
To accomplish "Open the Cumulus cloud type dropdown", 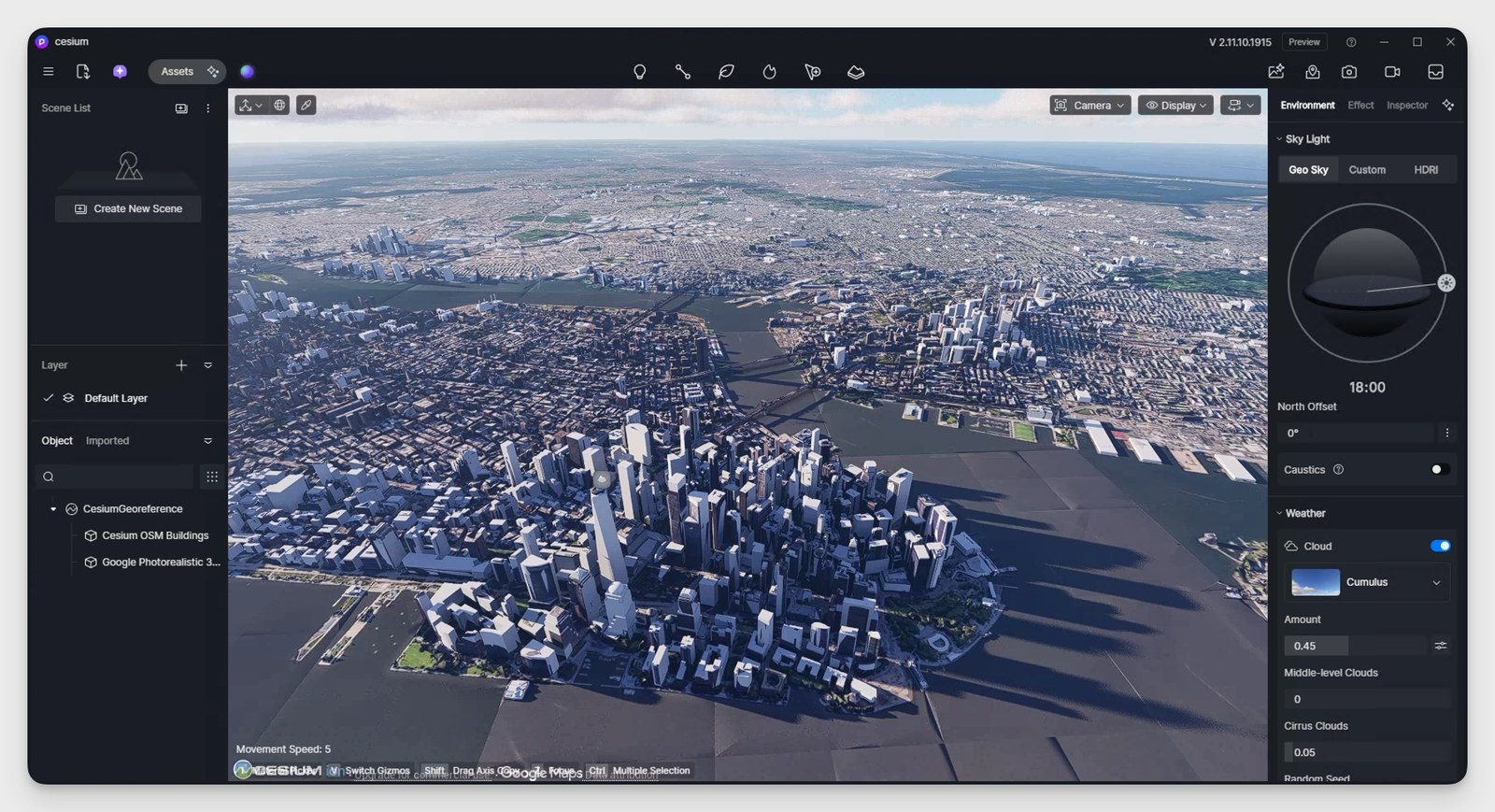I will [x=1368, y=582].
